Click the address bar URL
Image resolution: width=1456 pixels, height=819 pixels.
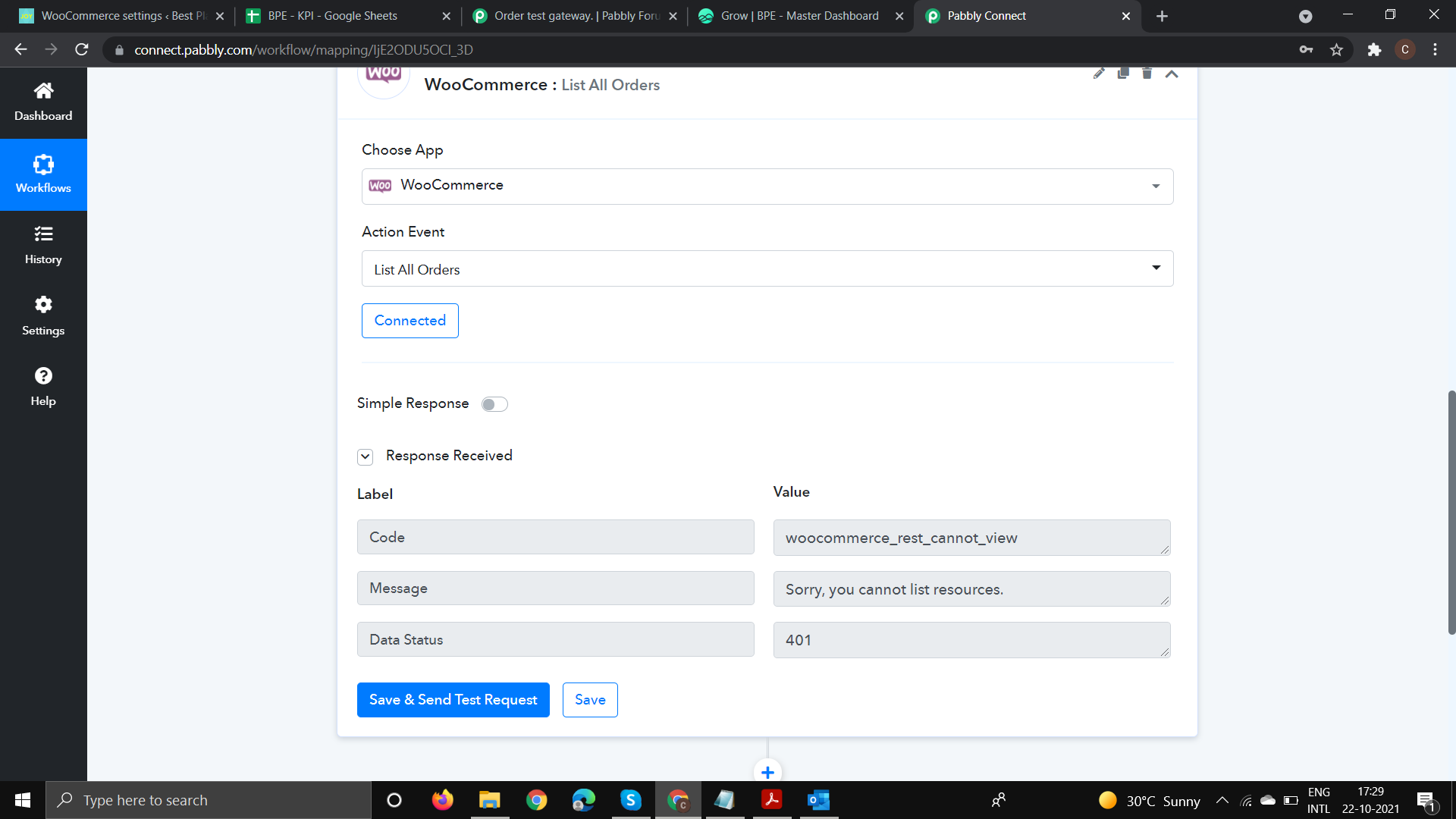coord(303,50)
